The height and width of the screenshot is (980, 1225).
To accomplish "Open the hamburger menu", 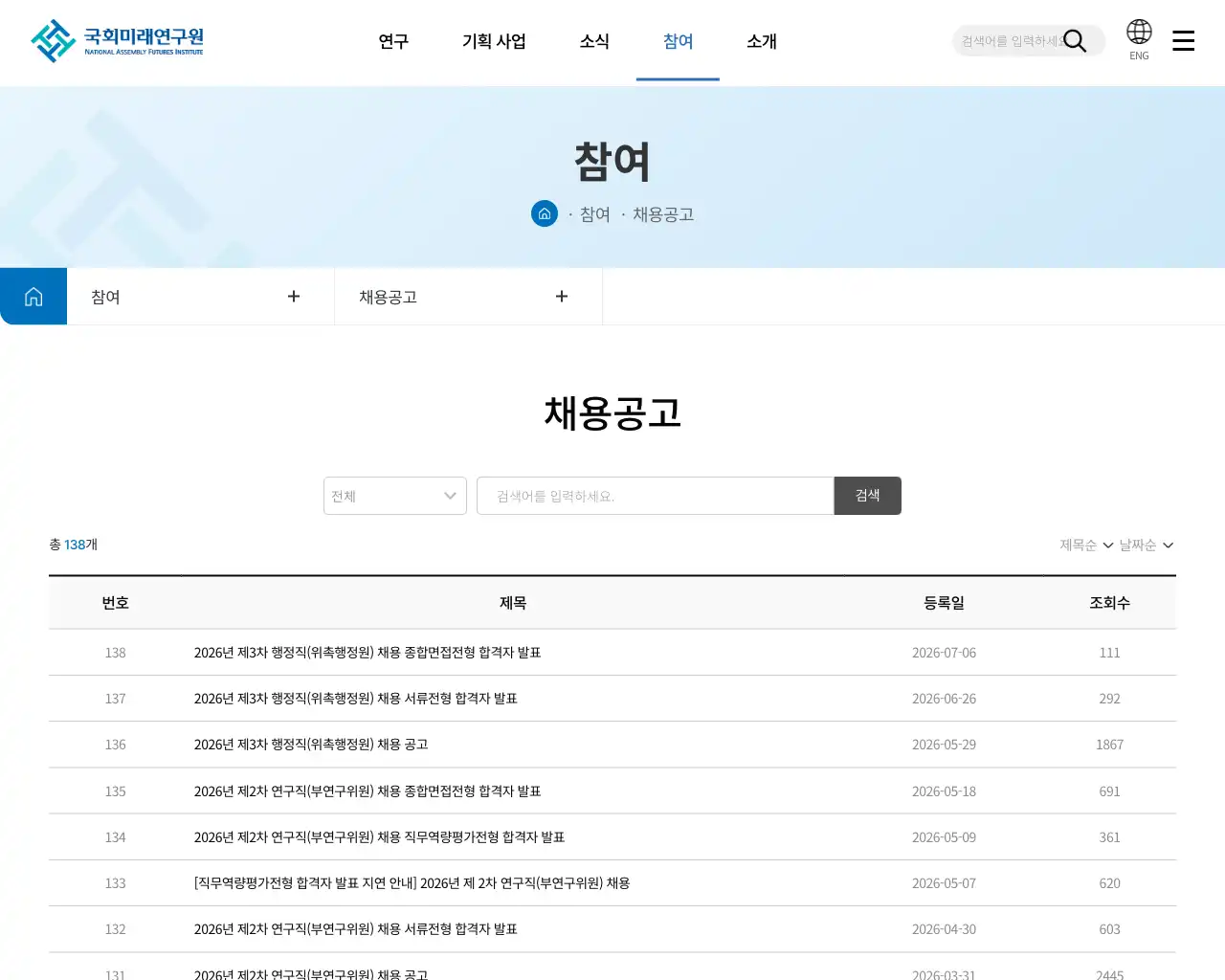I will click(1184, 40).
